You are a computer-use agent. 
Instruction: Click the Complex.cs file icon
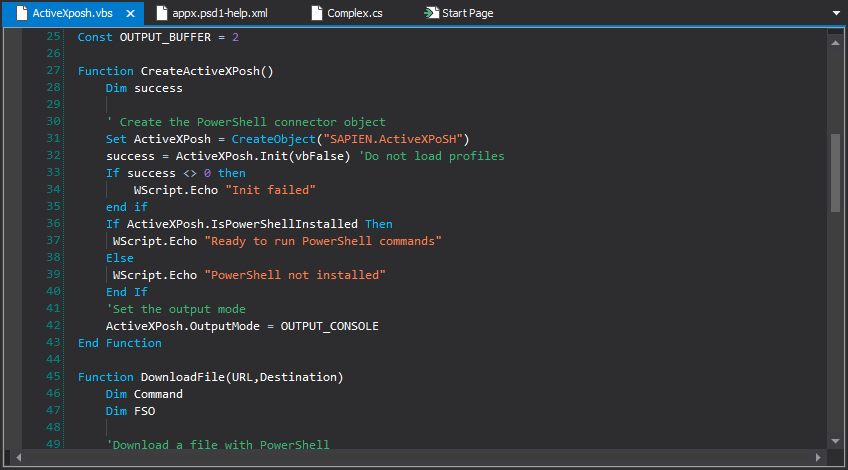click(317, 13)
